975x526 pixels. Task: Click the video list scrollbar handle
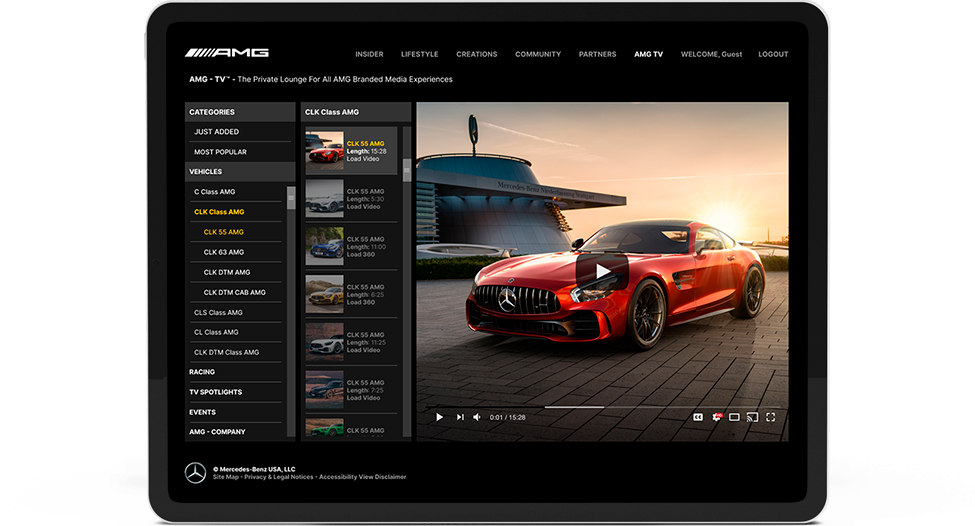pyautogui.click(x=407, y=170)
